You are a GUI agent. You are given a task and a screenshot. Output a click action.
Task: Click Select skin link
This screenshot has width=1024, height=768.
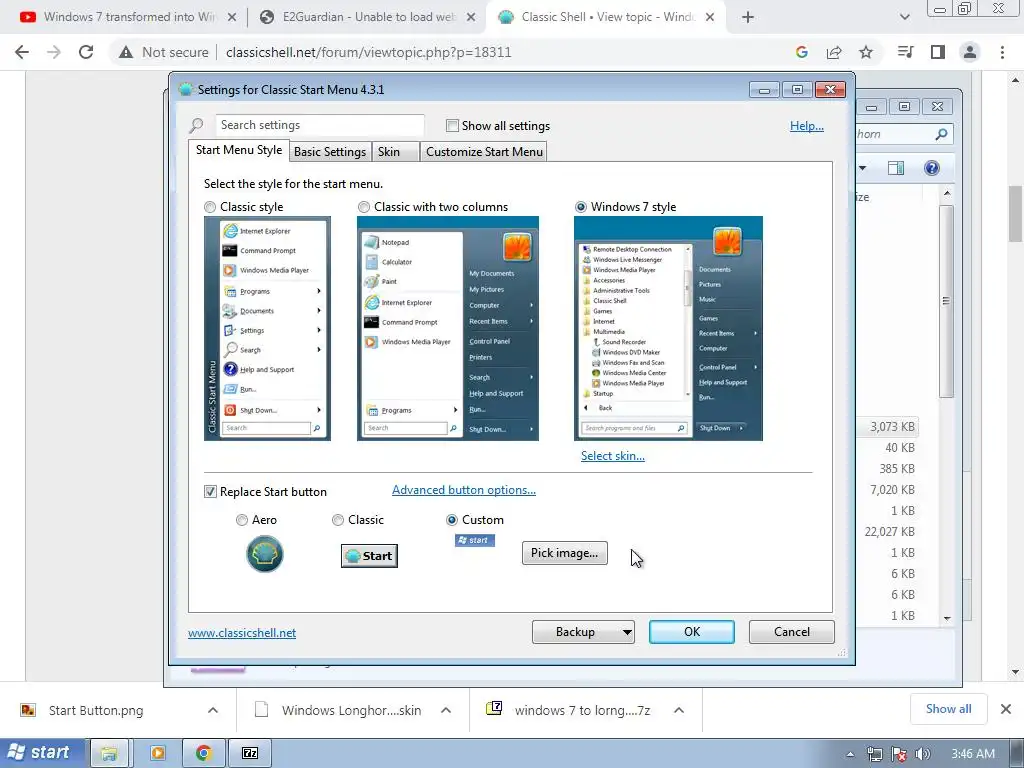click(x=613, y=456)
